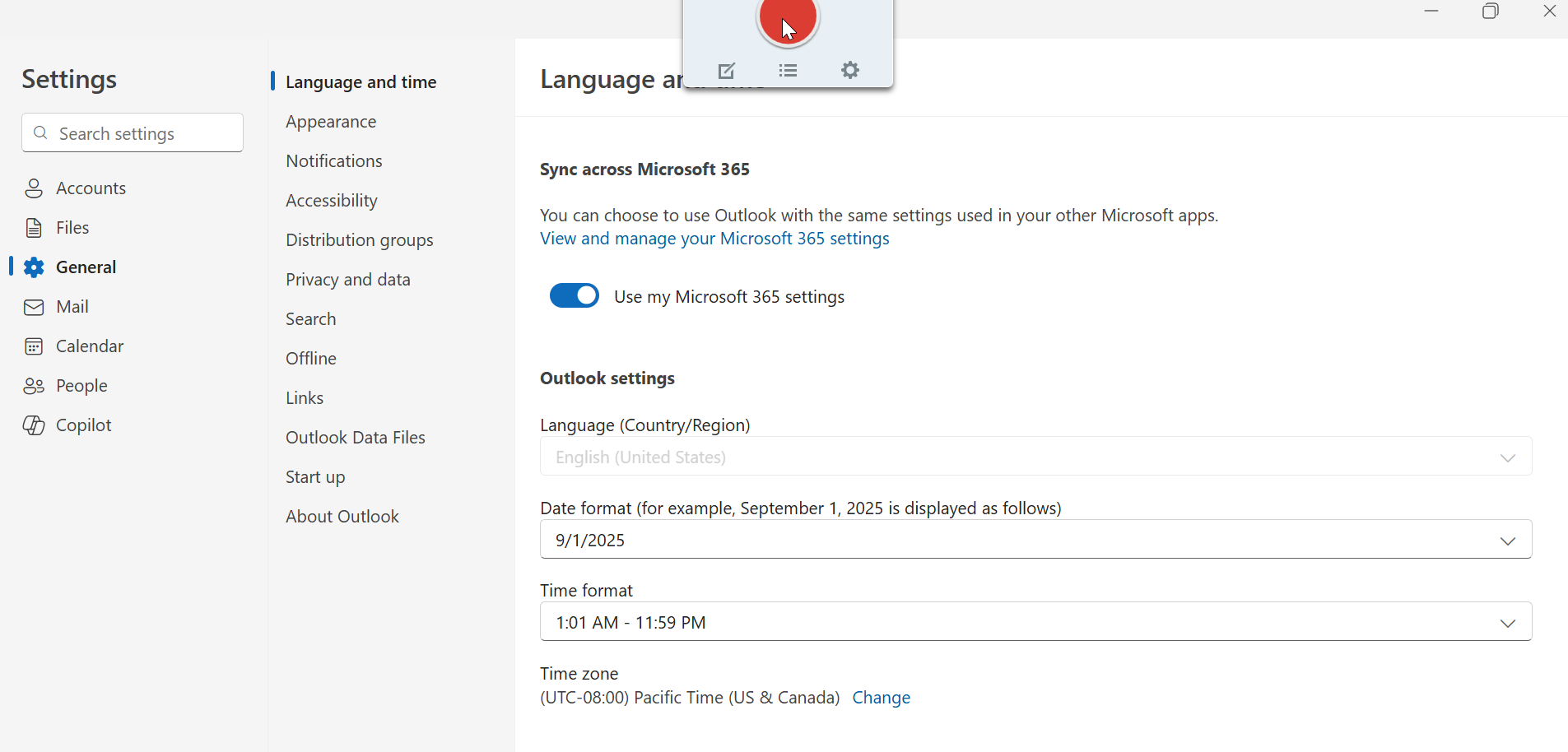Go to Accessibility settings
This screenshot has width=1568, height=752.
point(332,201)
